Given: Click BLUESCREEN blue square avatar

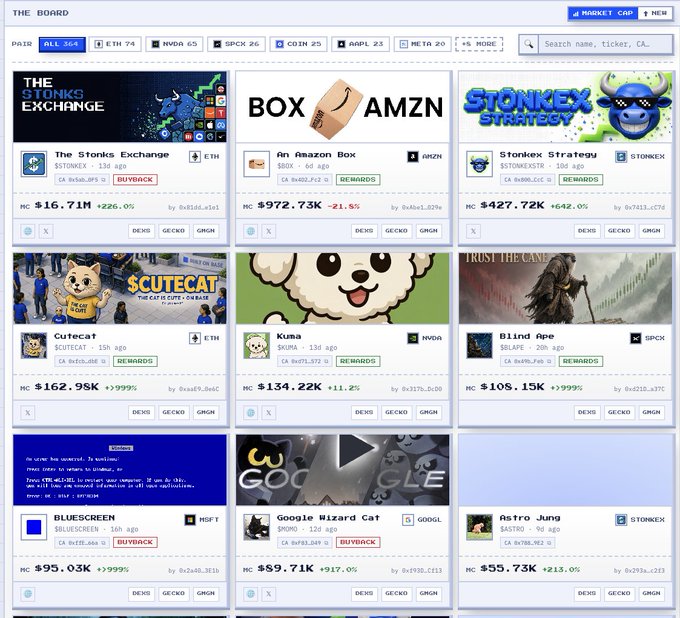Looking at the screenshot, I should click(34, 527).
